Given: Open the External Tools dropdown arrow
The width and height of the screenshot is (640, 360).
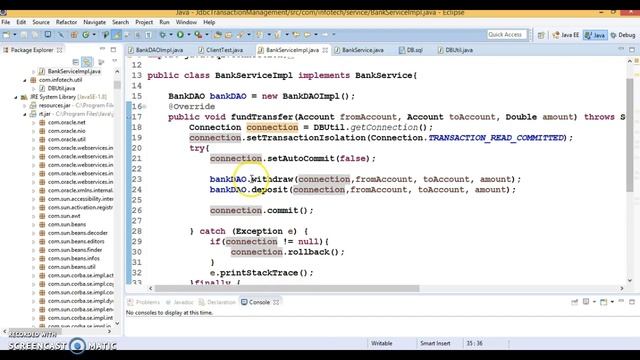Looking at the screenshot, I should 207,35.
